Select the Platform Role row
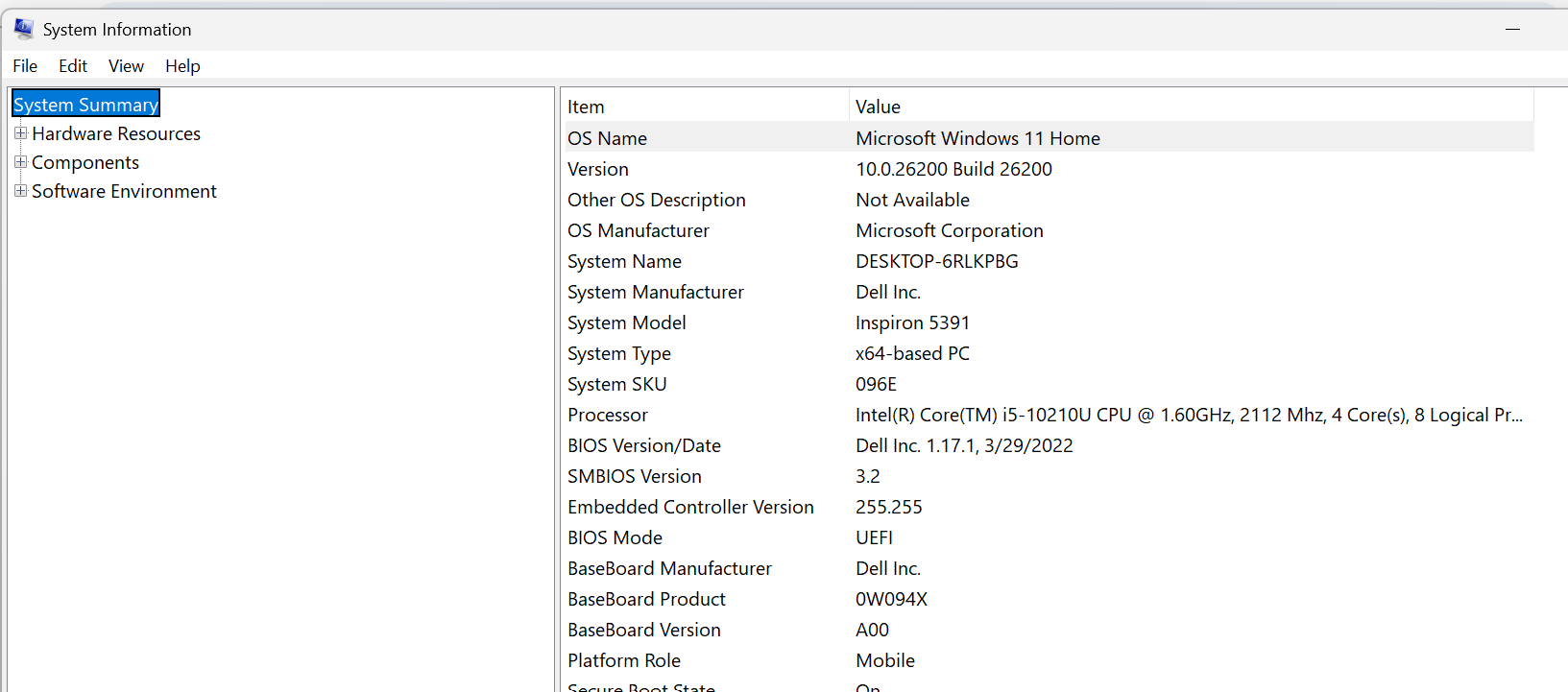 pyautogui.click(x=1048, y=660)
